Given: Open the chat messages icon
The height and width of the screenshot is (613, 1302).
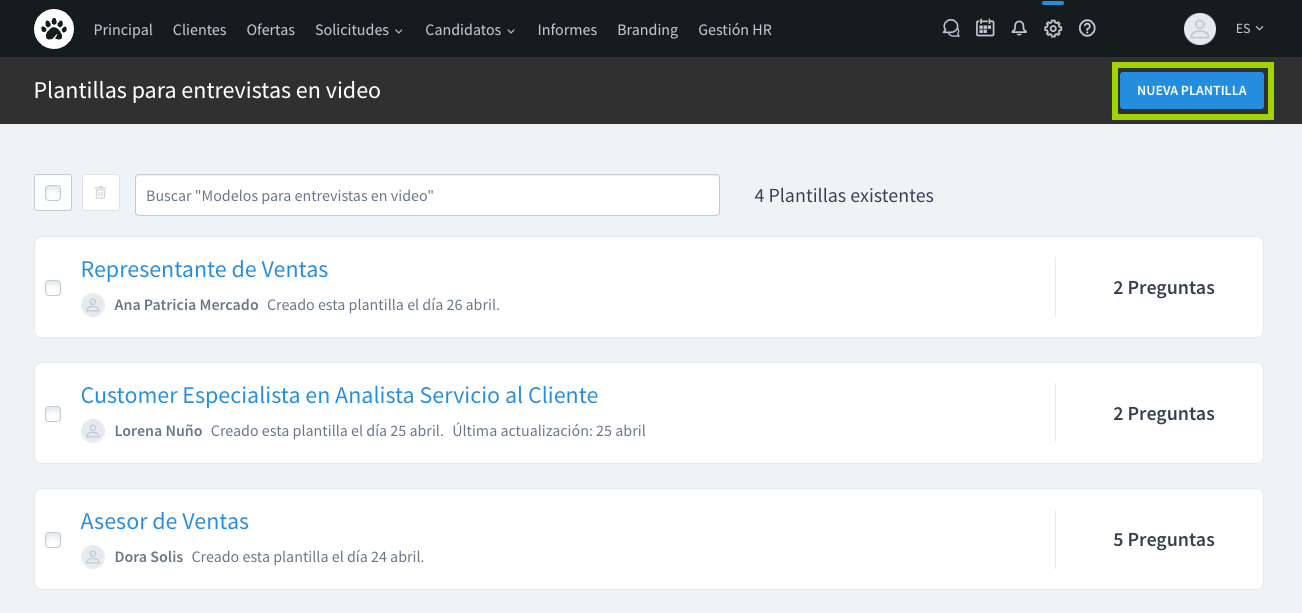Looking at the screenshot, I should [x=951, y=29].
